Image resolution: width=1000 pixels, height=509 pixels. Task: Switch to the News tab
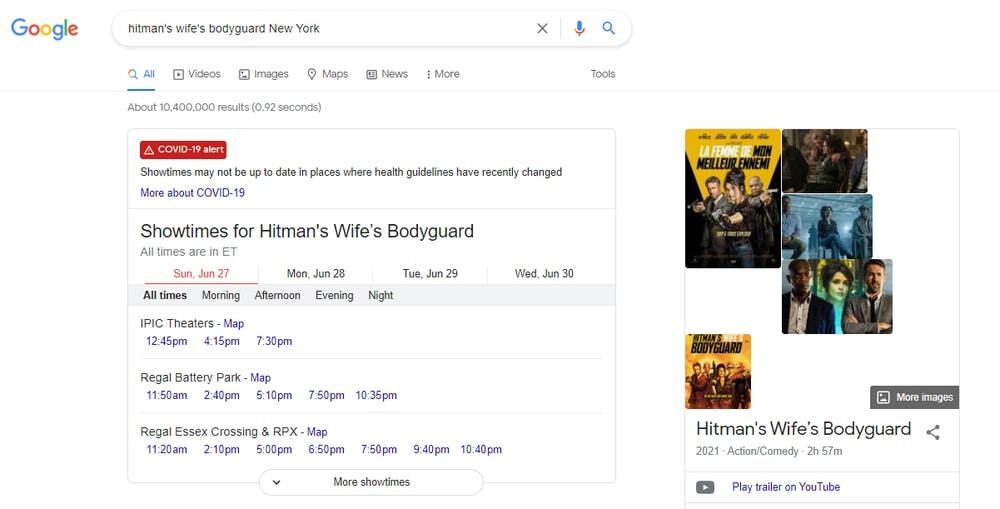tap(386, 74)
